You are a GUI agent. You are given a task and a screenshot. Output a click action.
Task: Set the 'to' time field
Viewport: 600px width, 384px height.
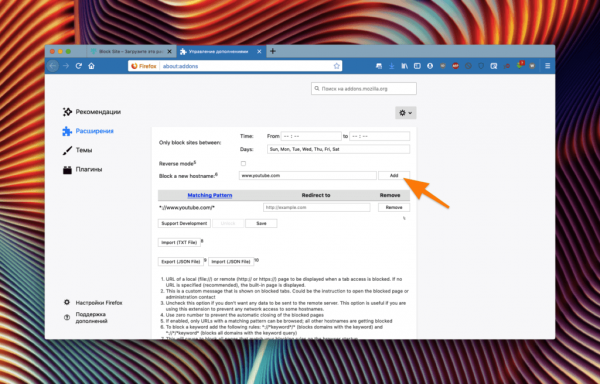(380, 136)
